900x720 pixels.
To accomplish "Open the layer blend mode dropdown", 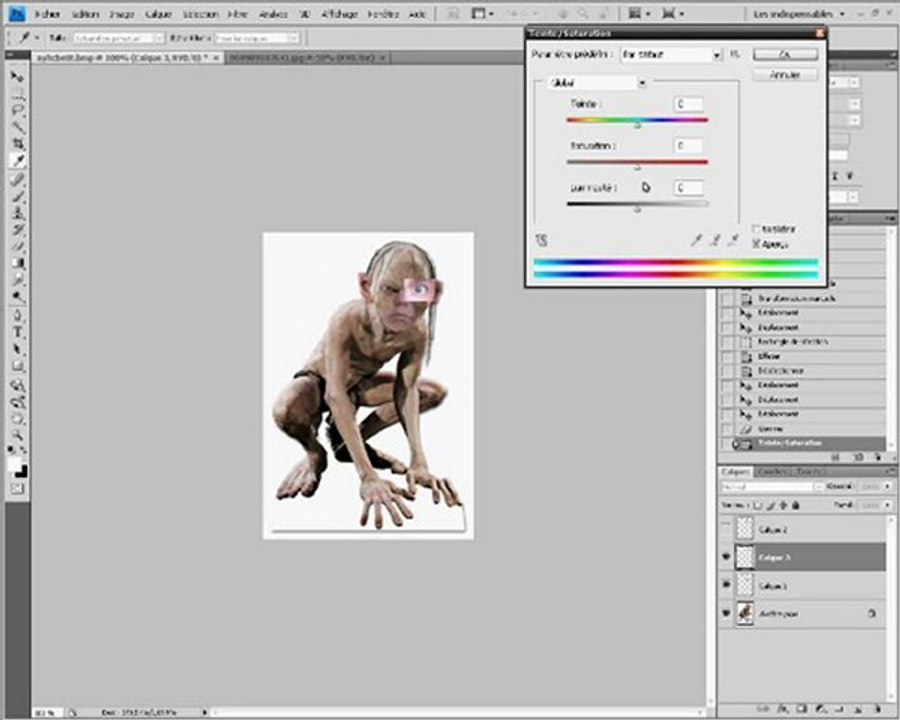I will [773, 487].
